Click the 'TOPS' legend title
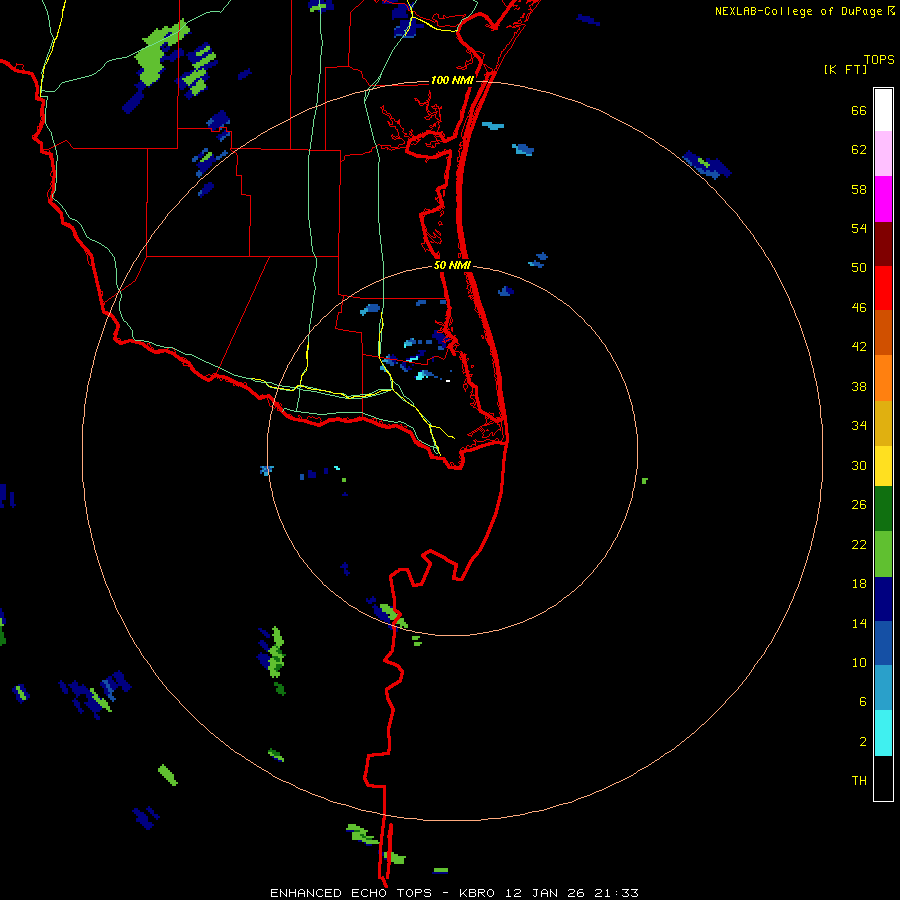This screenshot has height=900, width=900. tap(879, 60)
